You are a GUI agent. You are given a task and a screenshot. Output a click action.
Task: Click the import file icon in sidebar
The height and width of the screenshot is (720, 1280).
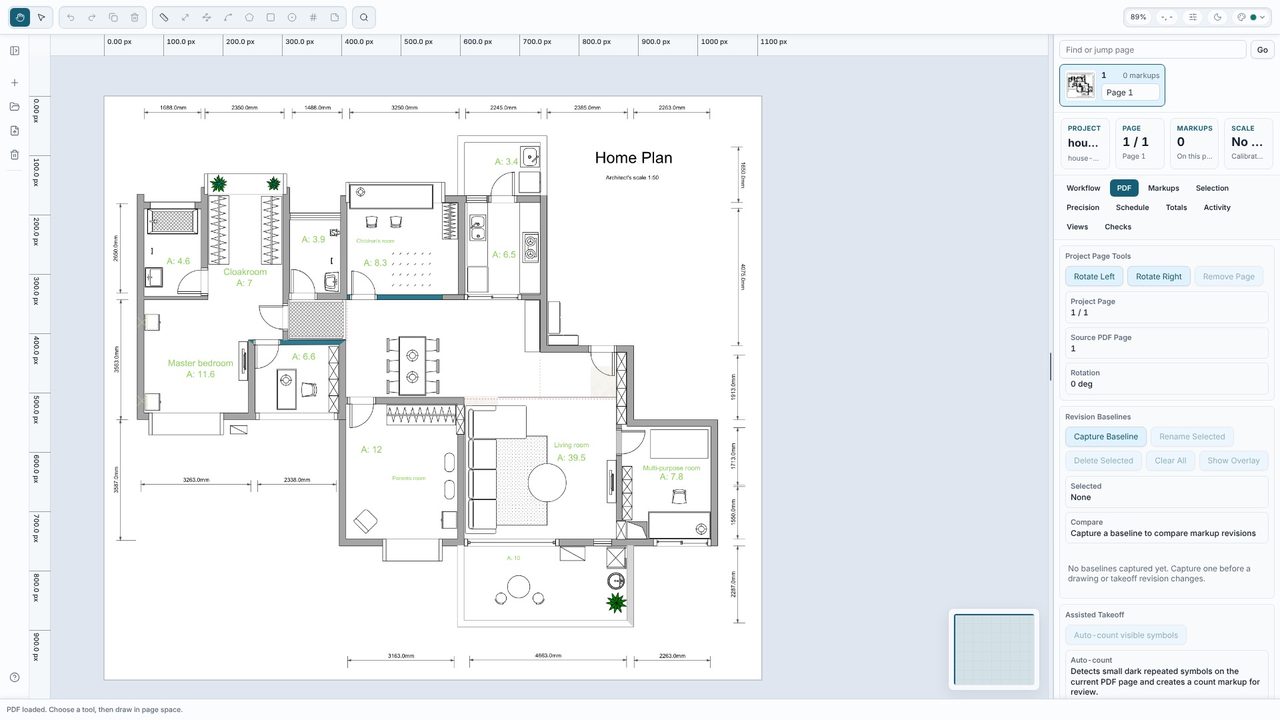pyautogui.click(x=15, y=131)
